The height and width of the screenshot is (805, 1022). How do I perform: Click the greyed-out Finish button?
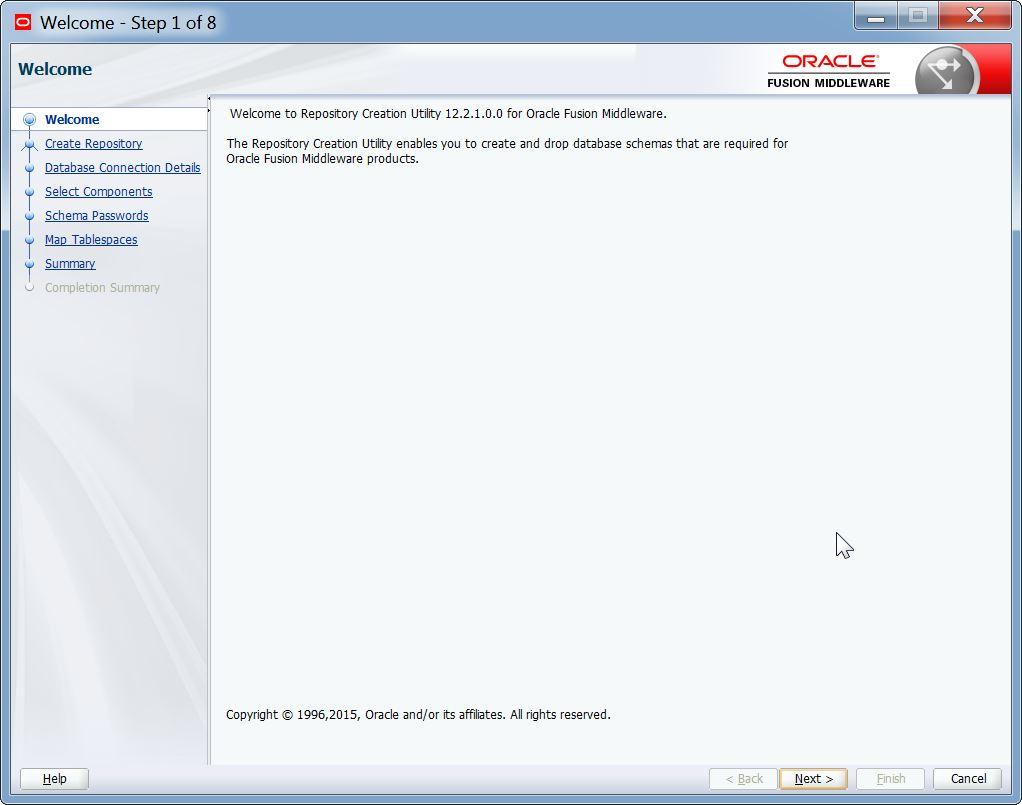point(890,779)
